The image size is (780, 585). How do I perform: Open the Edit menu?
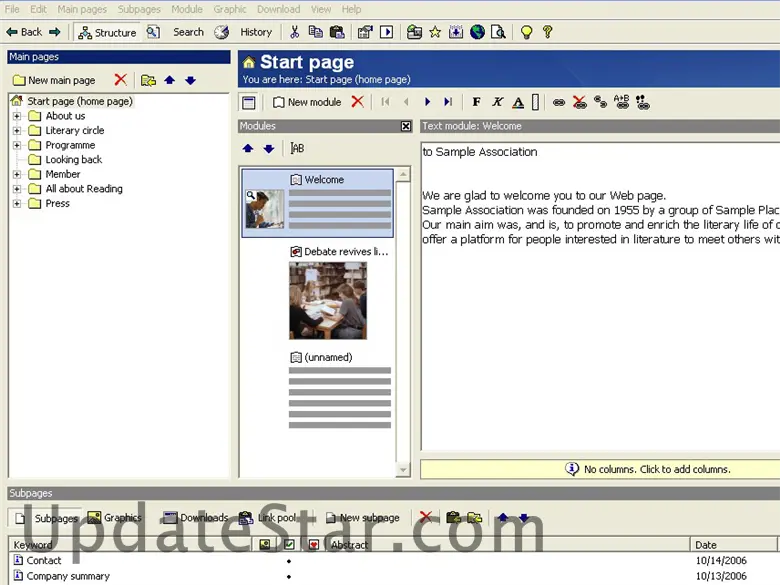38,9
